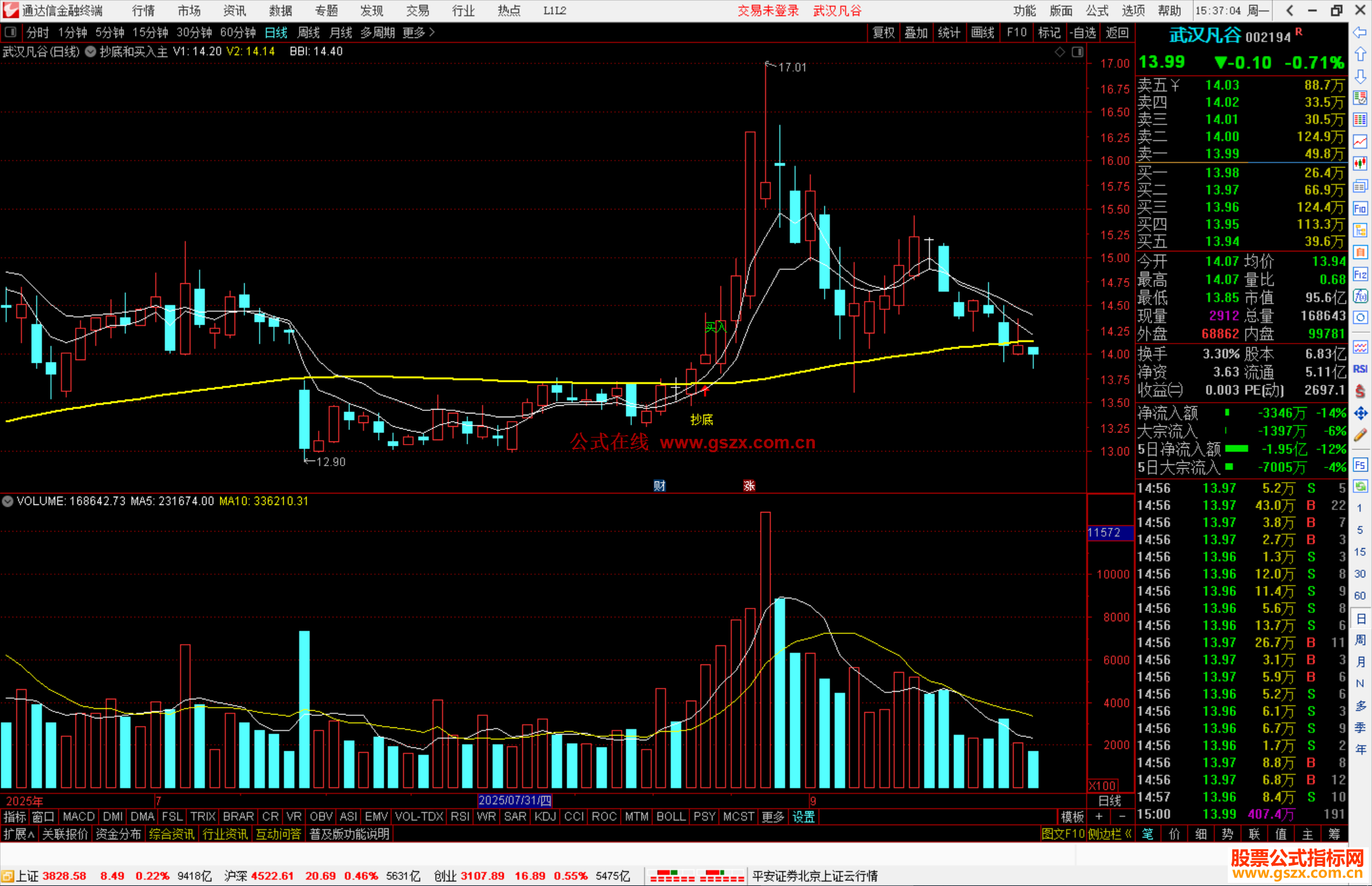Click the checklist icon with checkmark
Viewport: 1372px width, 886px height.
(x=1360, y=98)
